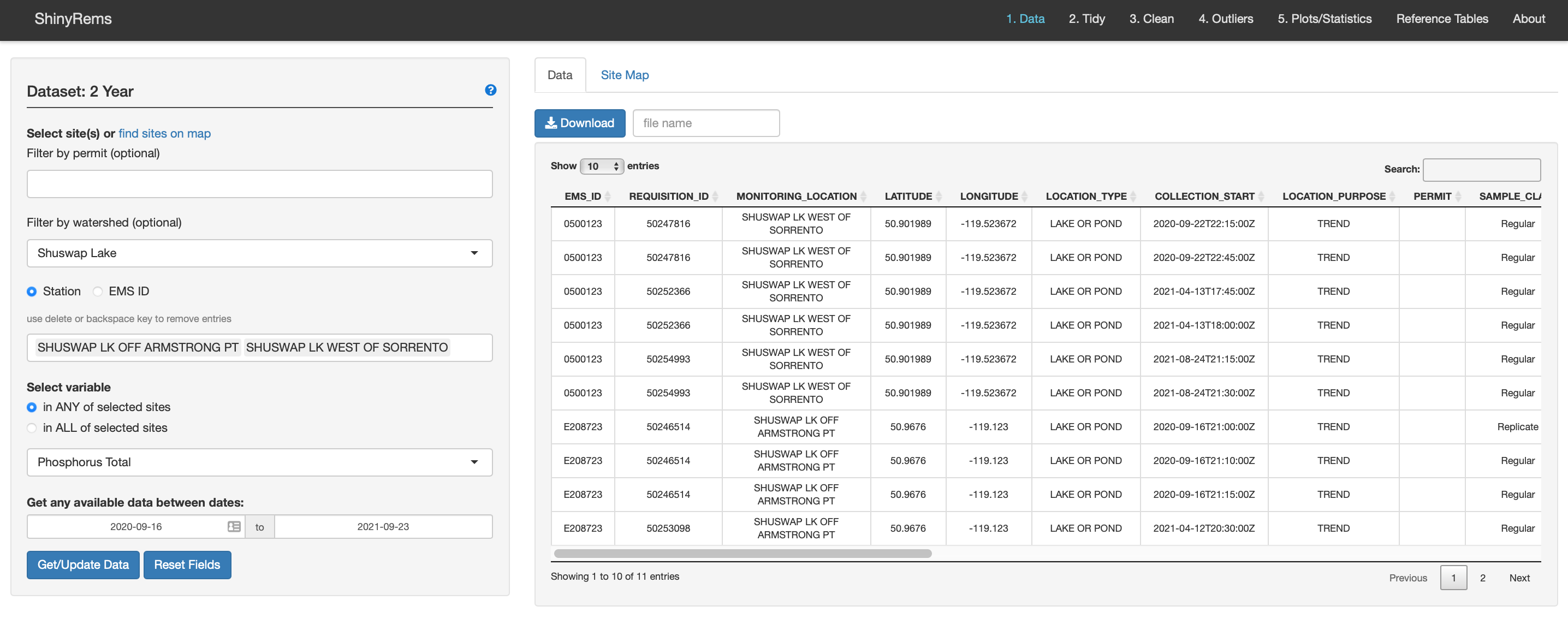Select the EMS ID radio button
This screenshot has width=1568, height=630.
pos(97,292)
